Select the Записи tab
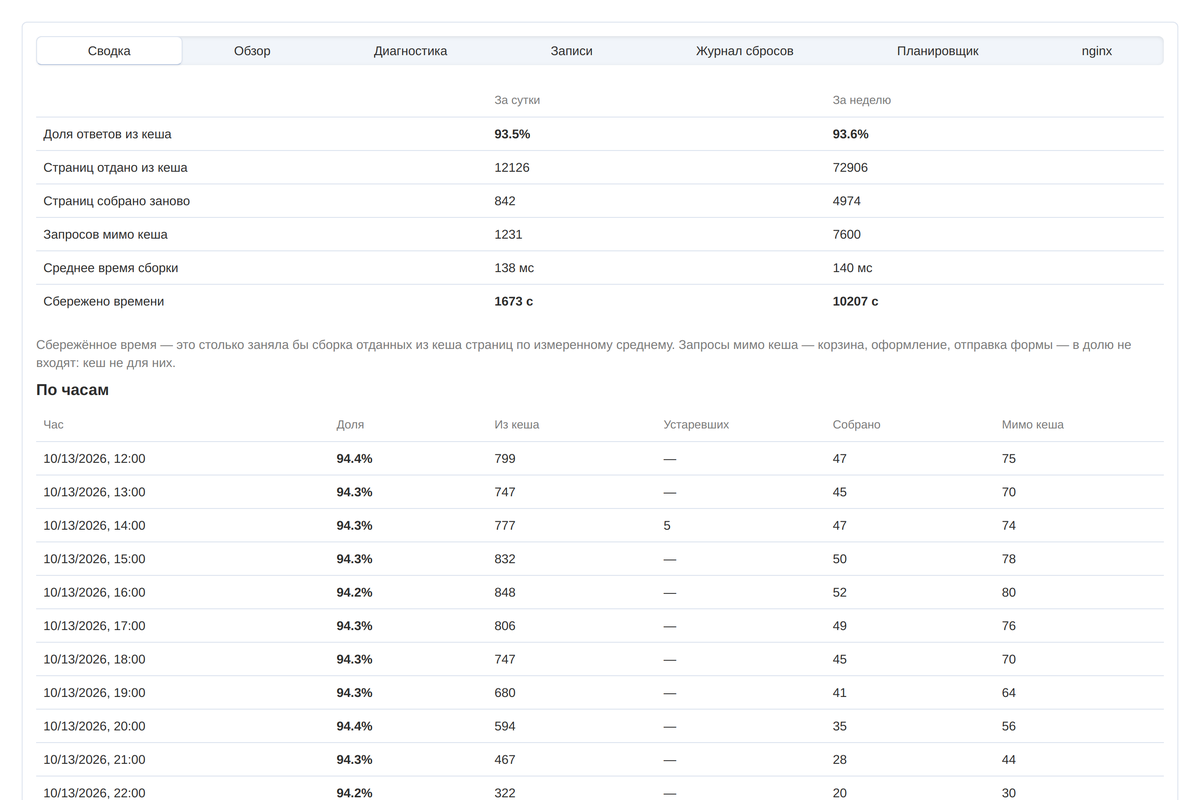The image size is (1200, 800). point(572,51)
